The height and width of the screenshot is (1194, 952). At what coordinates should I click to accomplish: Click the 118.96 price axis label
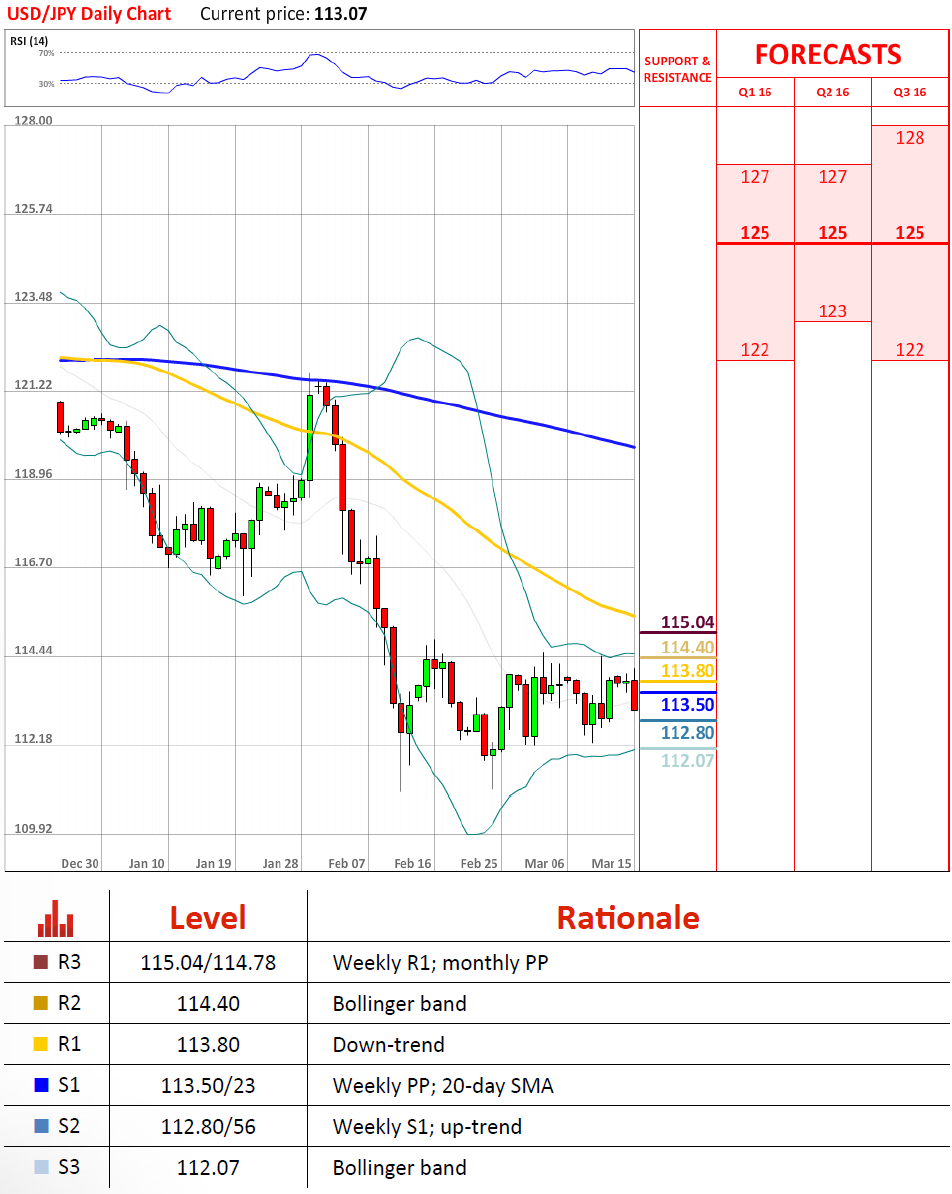[34, 474]
